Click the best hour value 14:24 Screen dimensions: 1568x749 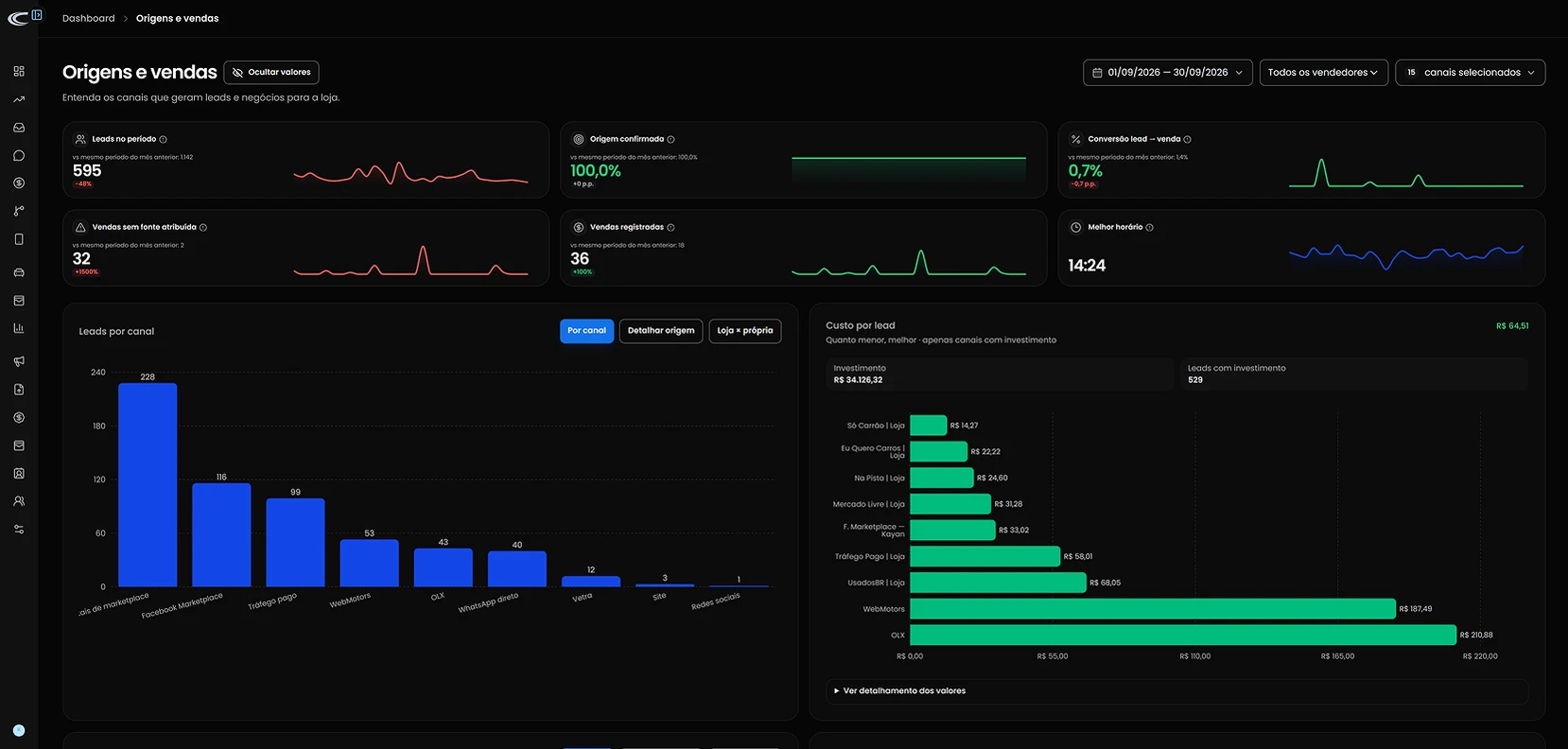(1087, 266)
